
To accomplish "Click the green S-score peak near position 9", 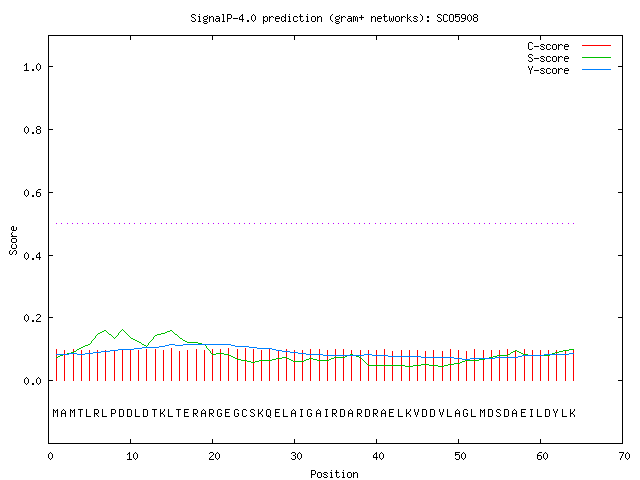I will (x=122, y=330).
